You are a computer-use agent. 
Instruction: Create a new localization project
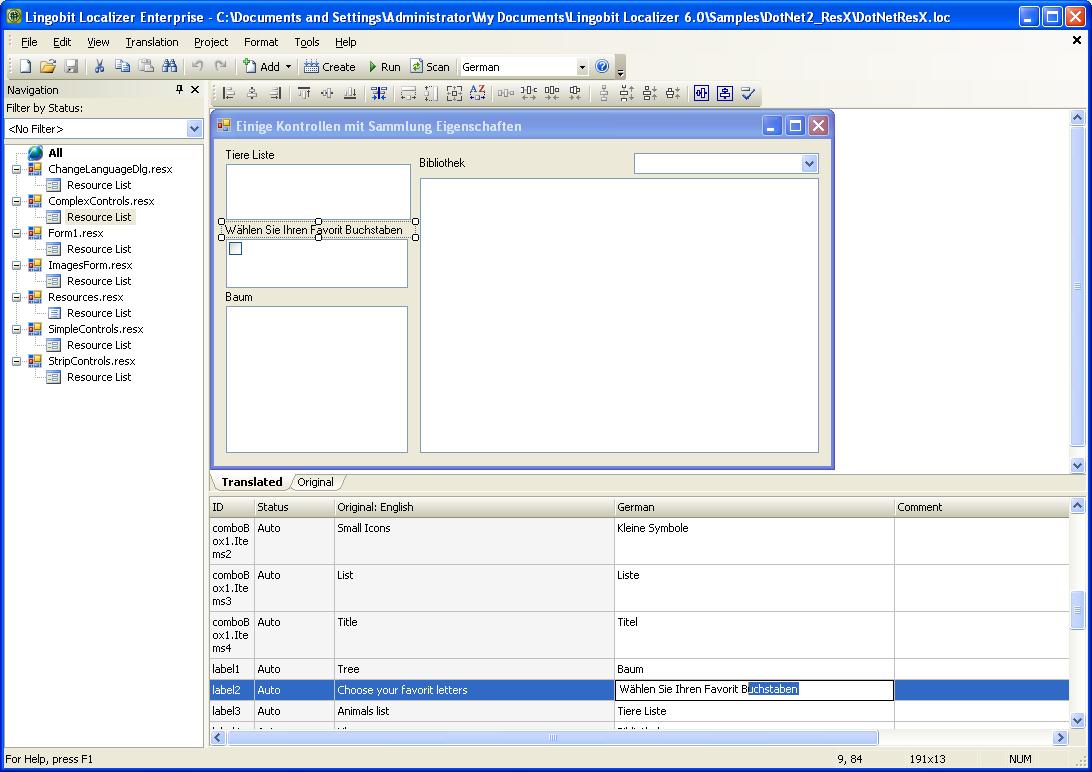[x=23, y=66]
